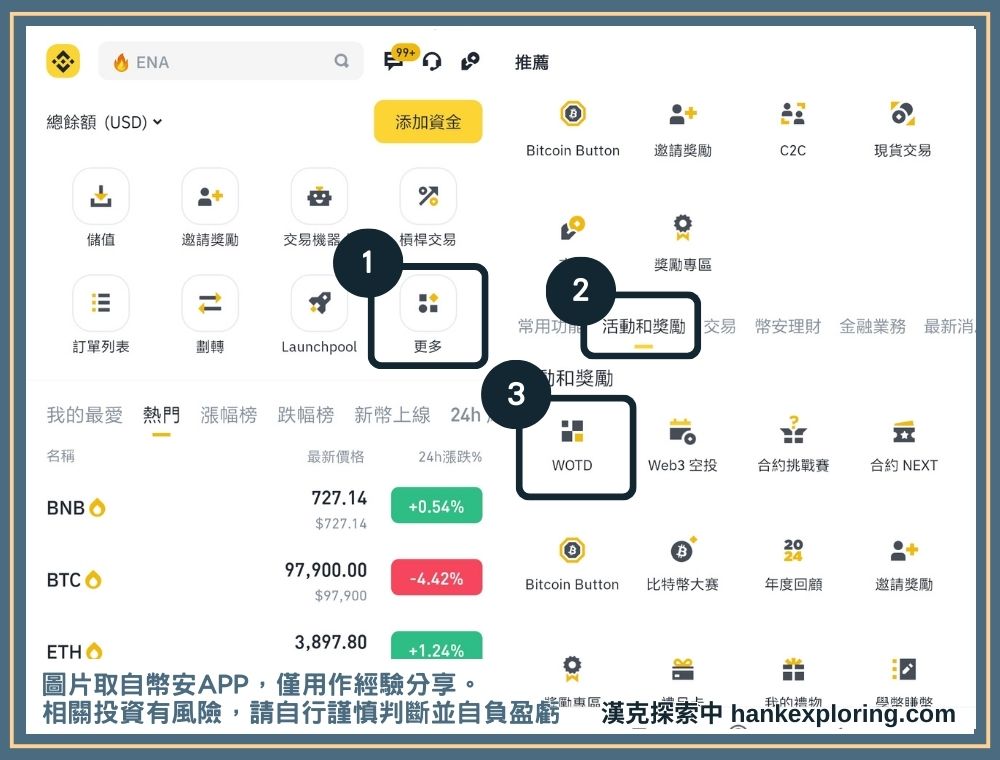Viewport: 1000px width, 760px height.
Task: Open the 我的禮物 gift box icon
Action: (x=793, y=669)
